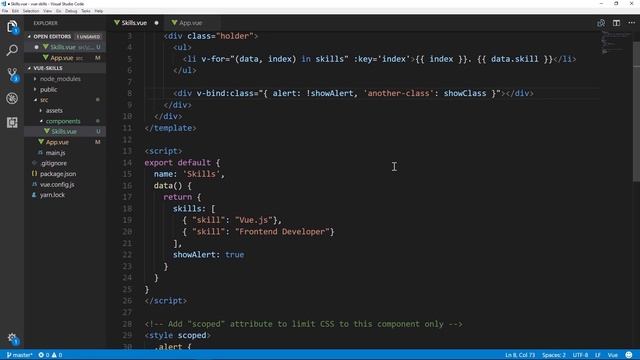Collapse the src folder
The image size is (640, 360).
[x=44, y=100]
